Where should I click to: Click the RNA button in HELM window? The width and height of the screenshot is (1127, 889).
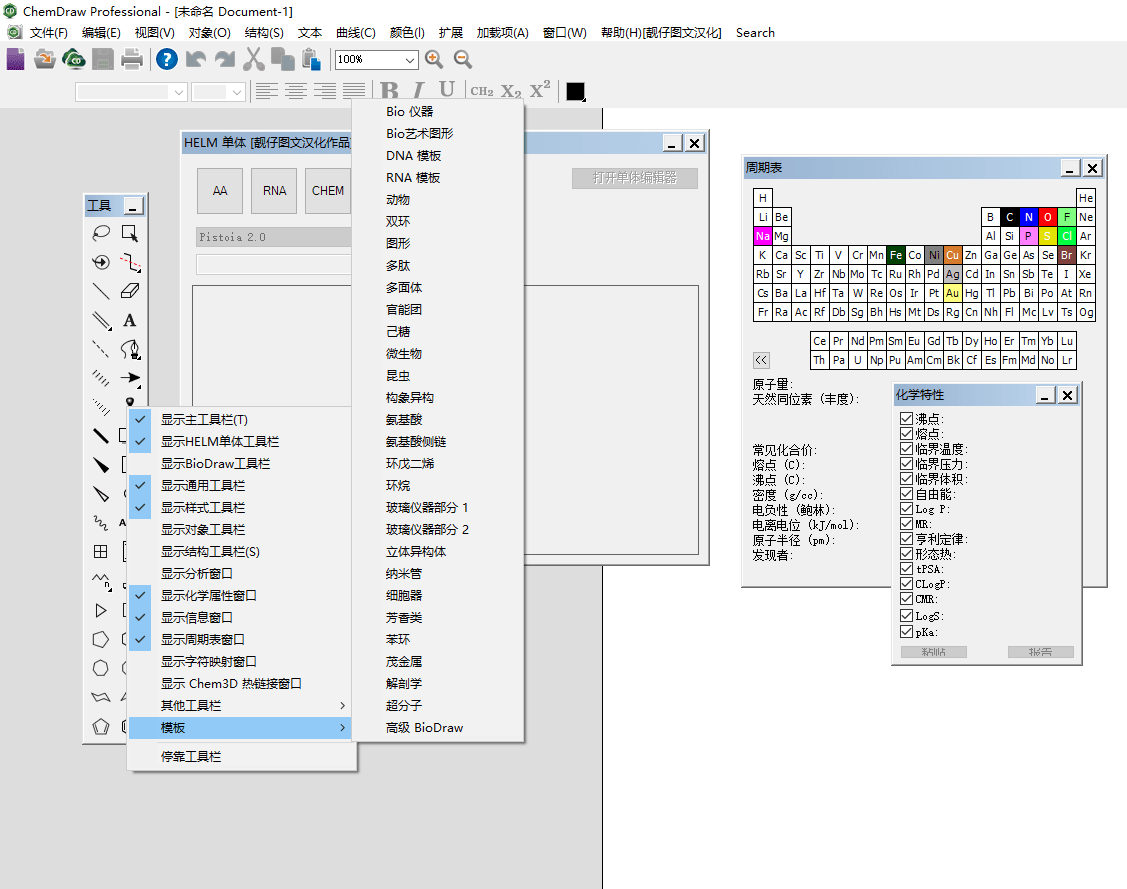[x=274, y=190]
